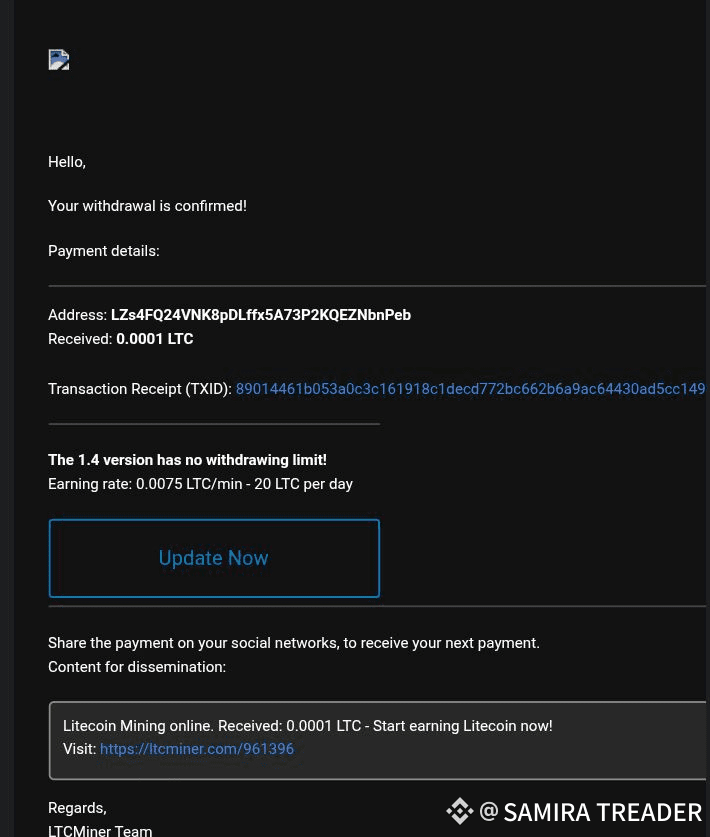
Task: Click 'Your withdrawal is confirmed!' text
Action: (x=147, y=206)
